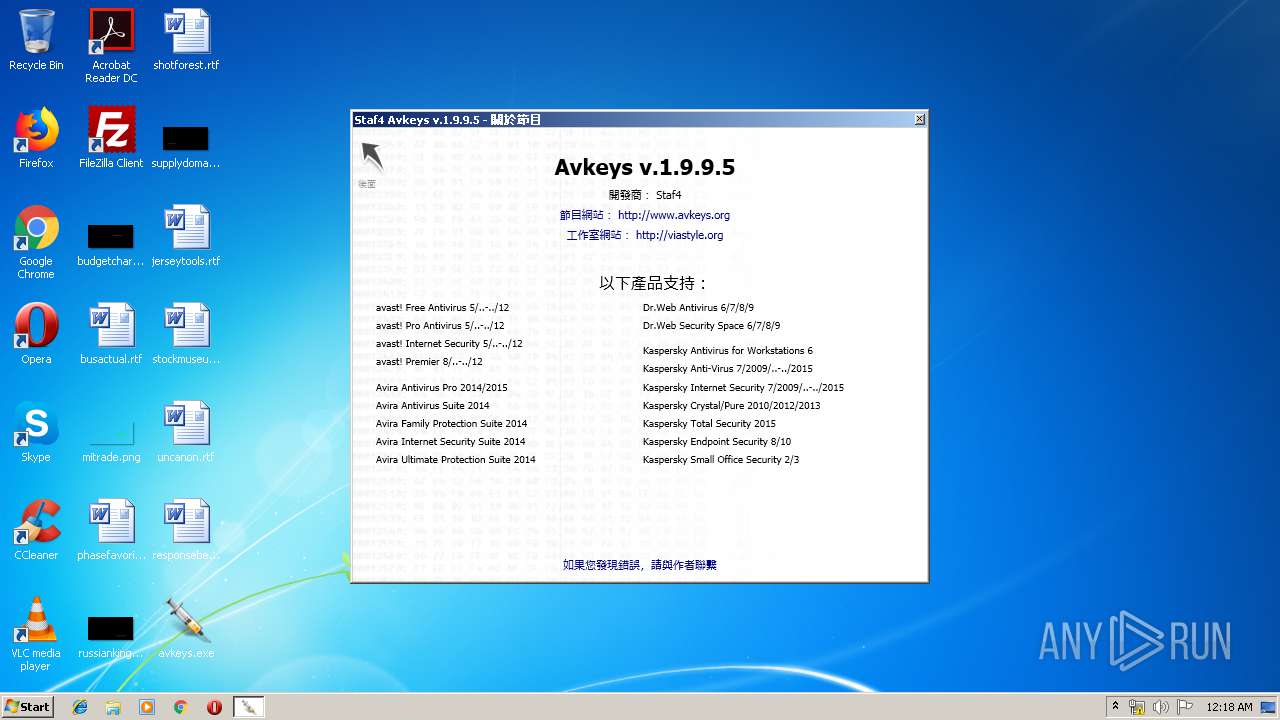Open Windows Explorer folder in taskbar
The height and width of the screenshot is (720, 1280).
(113, 707)
